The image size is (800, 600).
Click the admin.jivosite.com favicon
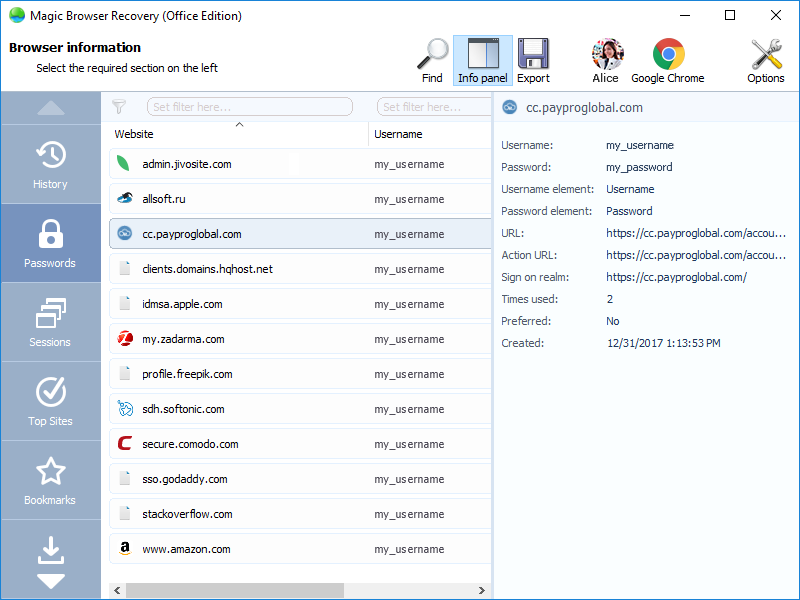[125, 164]
